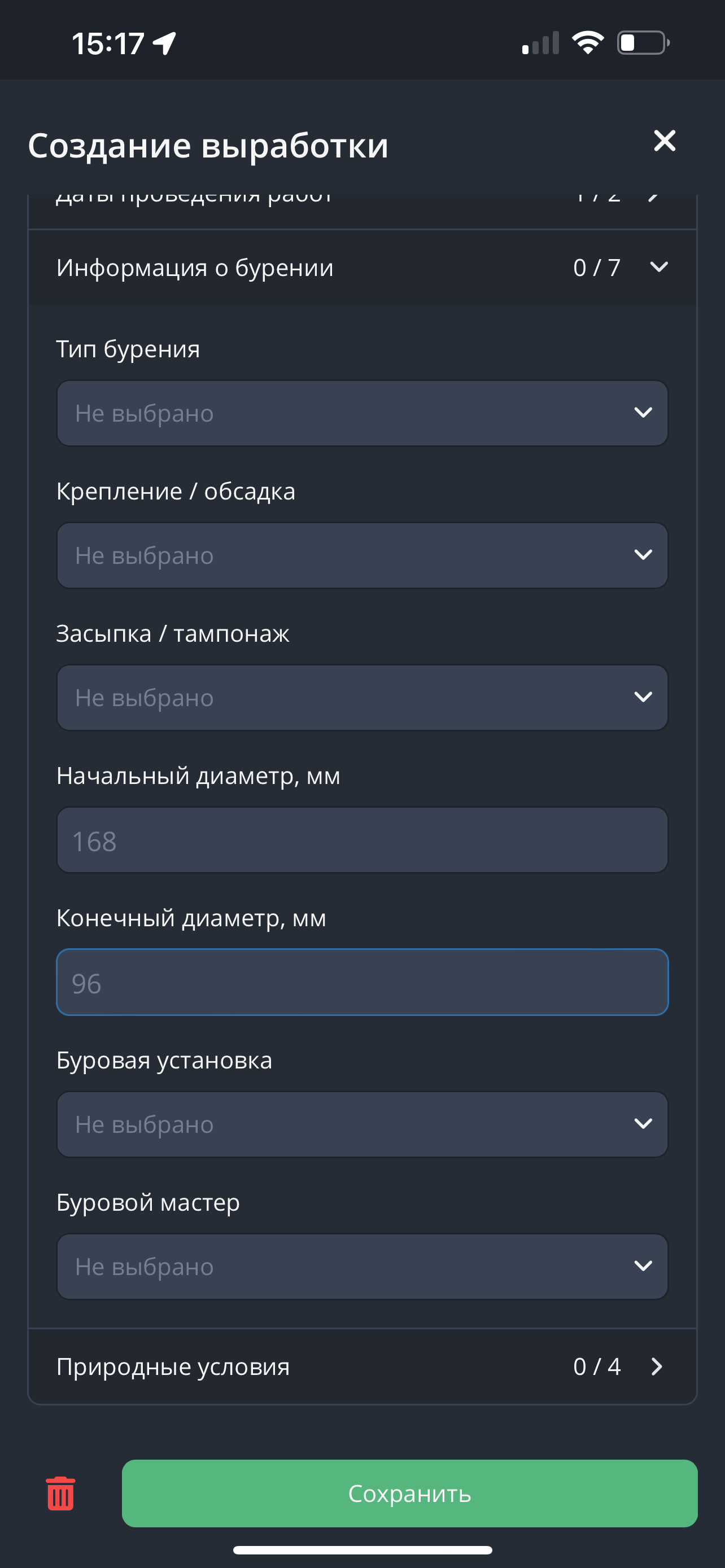
Task: Tap the red trash delete icon
Action: [60, 1493]
